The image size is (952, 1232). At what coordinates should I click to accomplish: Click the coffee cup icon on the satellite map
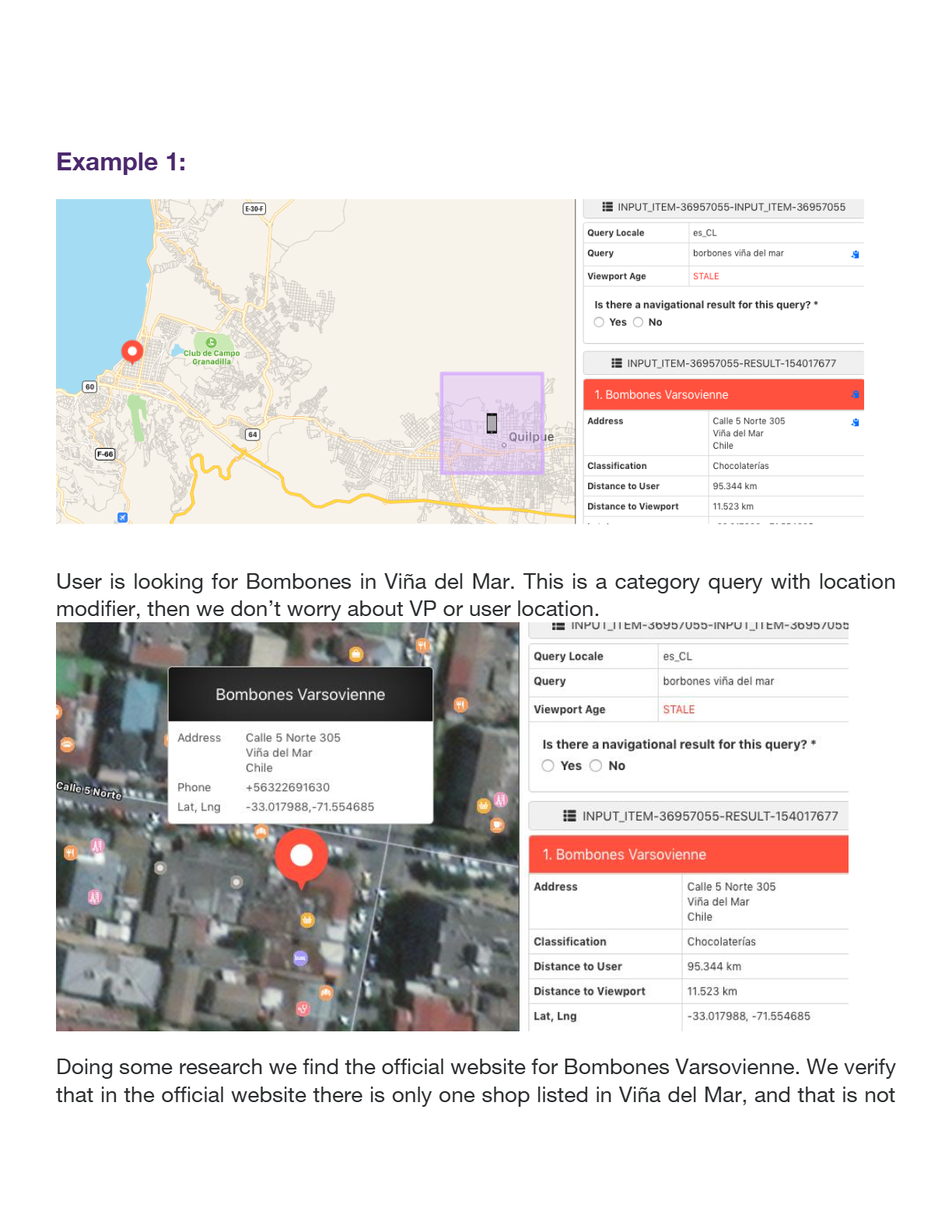(497, 824)
